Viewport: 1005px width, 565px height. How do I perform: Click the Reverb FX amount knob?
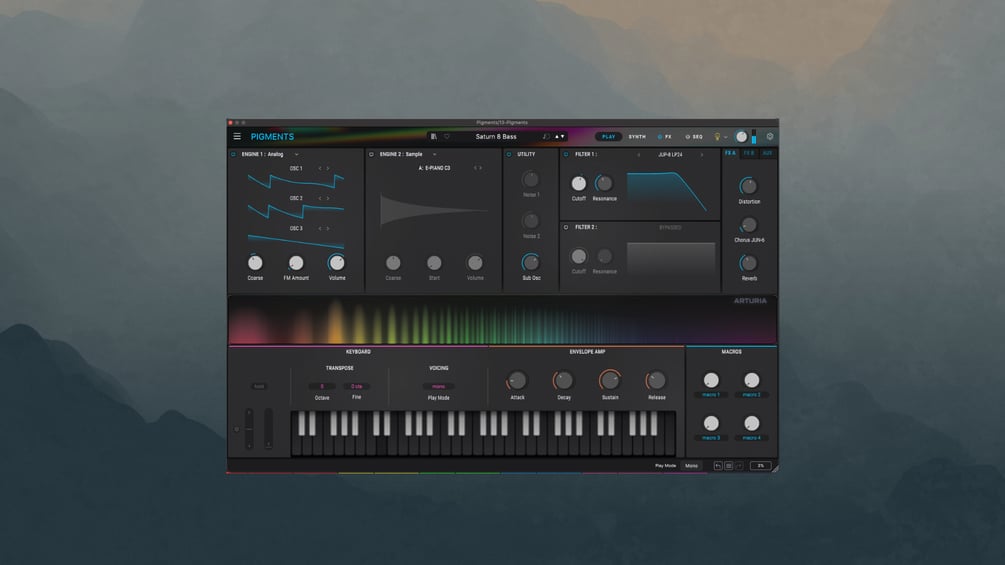tap(749, 263)
